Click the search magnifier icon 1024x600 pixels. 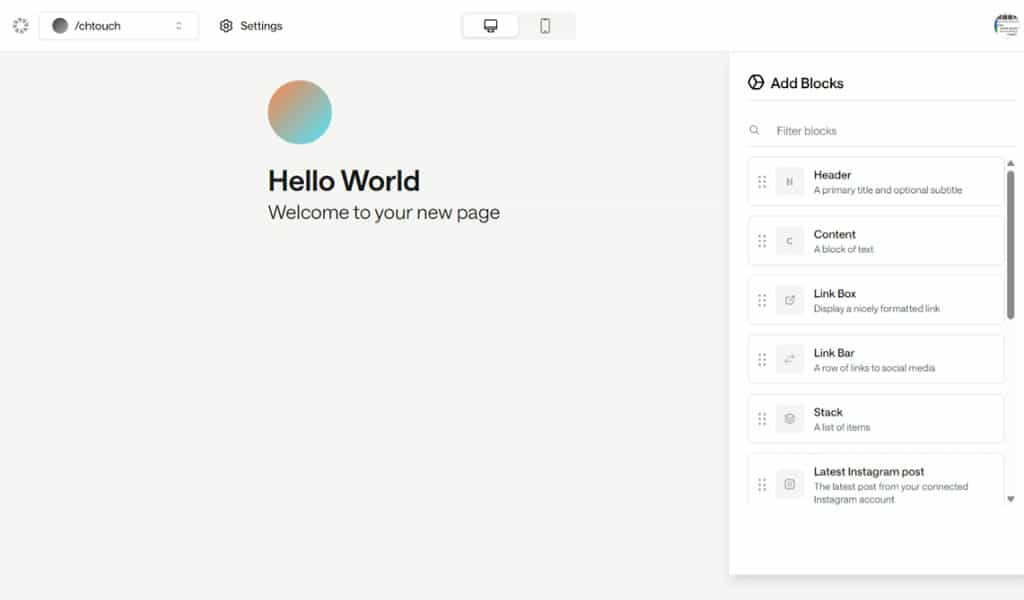[x=754, y=130]
